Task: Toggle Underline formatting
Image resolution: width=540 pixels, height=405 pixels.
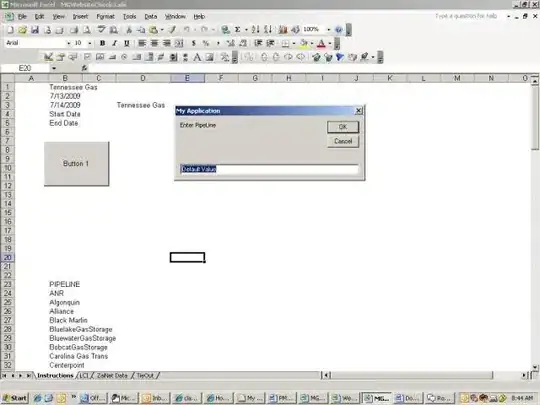Action: tap(127, 43)
